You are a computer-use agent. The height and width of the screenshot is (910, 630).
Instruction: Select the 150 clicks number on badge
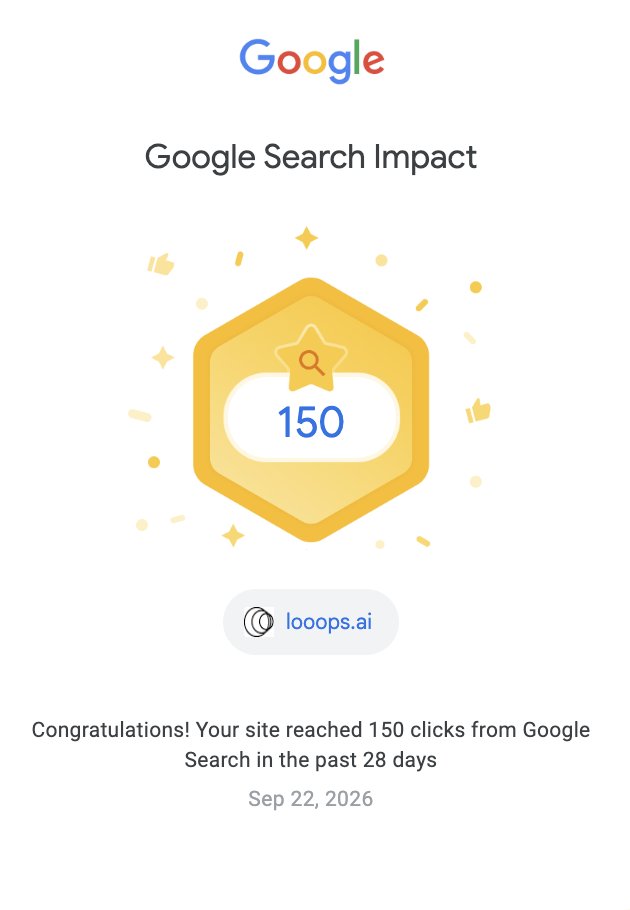(311, 422)
